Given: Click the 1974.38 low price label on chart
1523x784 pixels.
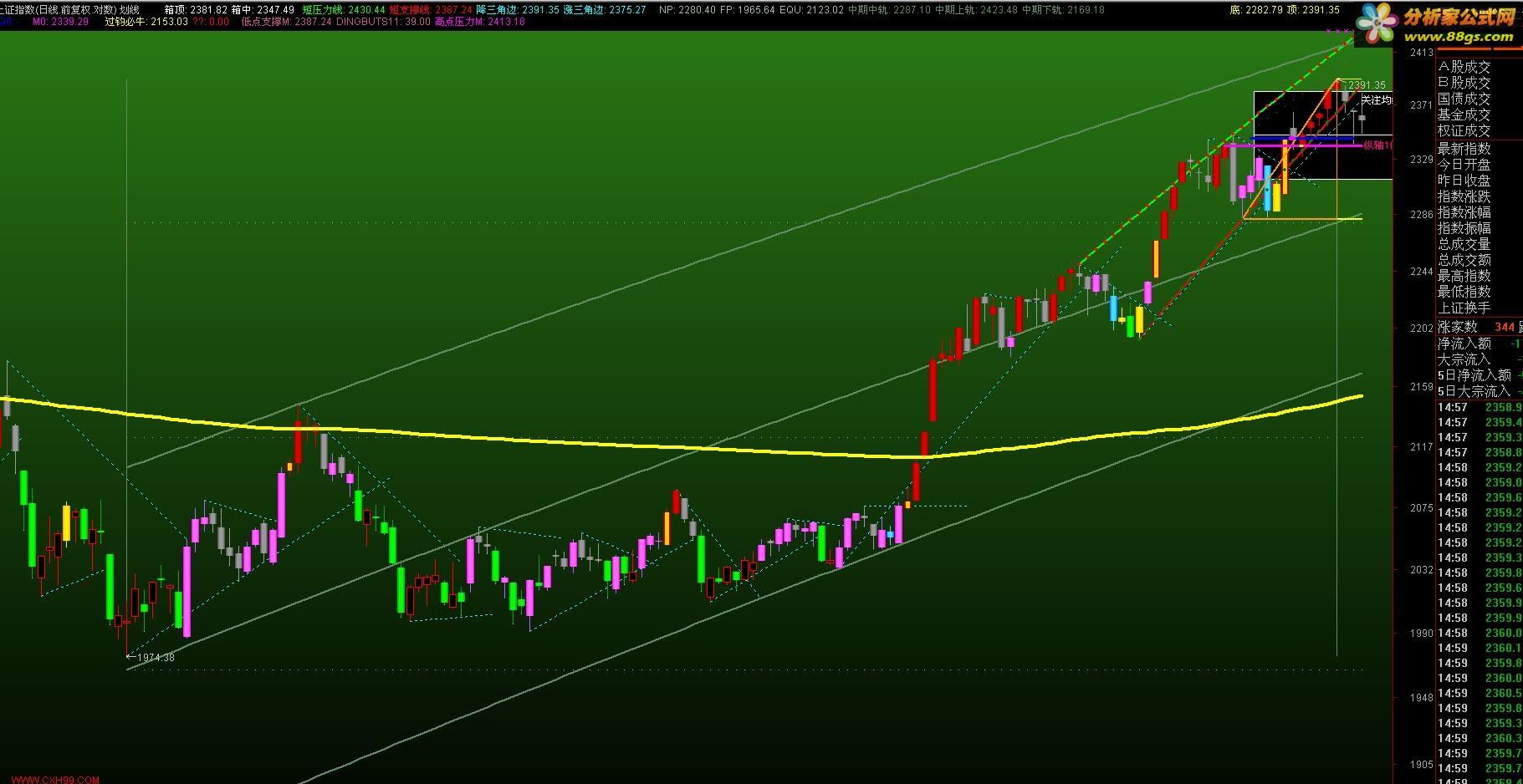Looking at the screenshot, I should pyautogui.click(x=156, y=658).
